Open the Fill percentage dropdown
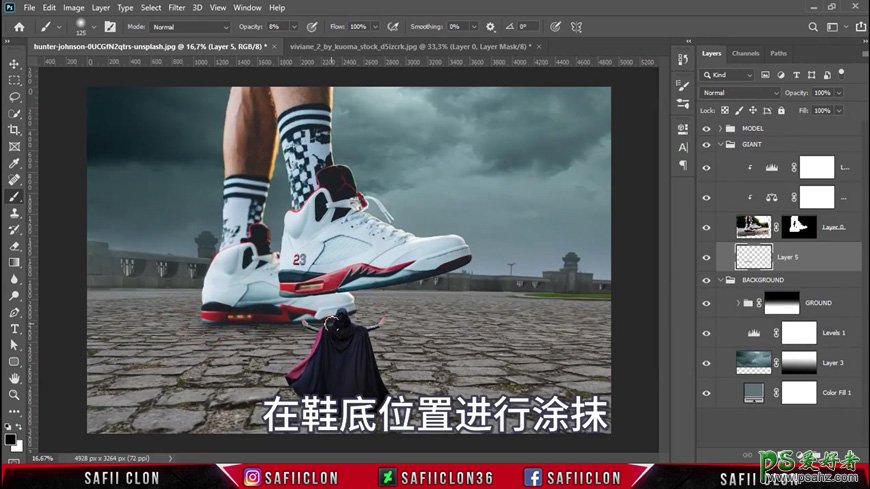The image size is (870, 489). (839, 110)
